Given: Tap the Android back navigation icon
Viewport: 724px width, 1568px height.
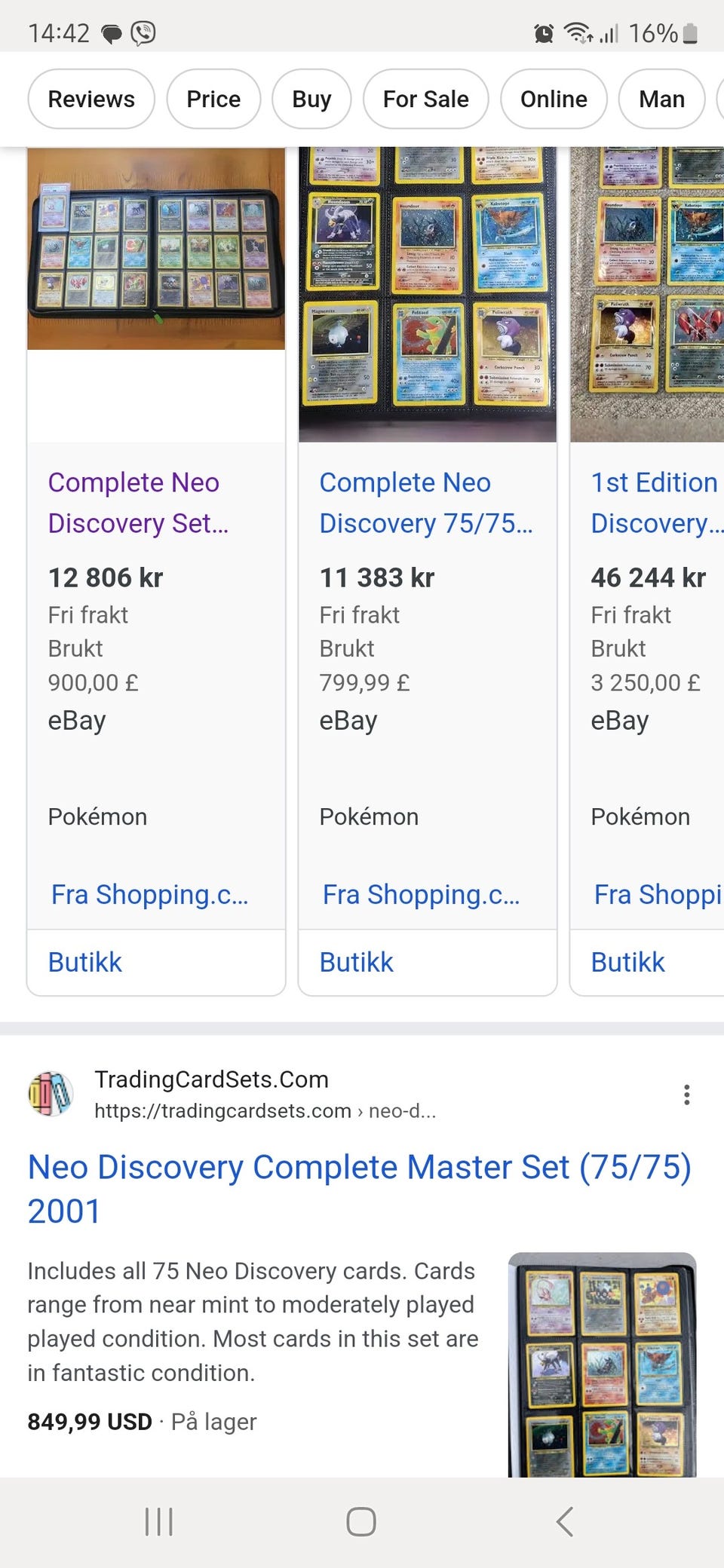Looking at the screenshot, I should coord(565,1521).
